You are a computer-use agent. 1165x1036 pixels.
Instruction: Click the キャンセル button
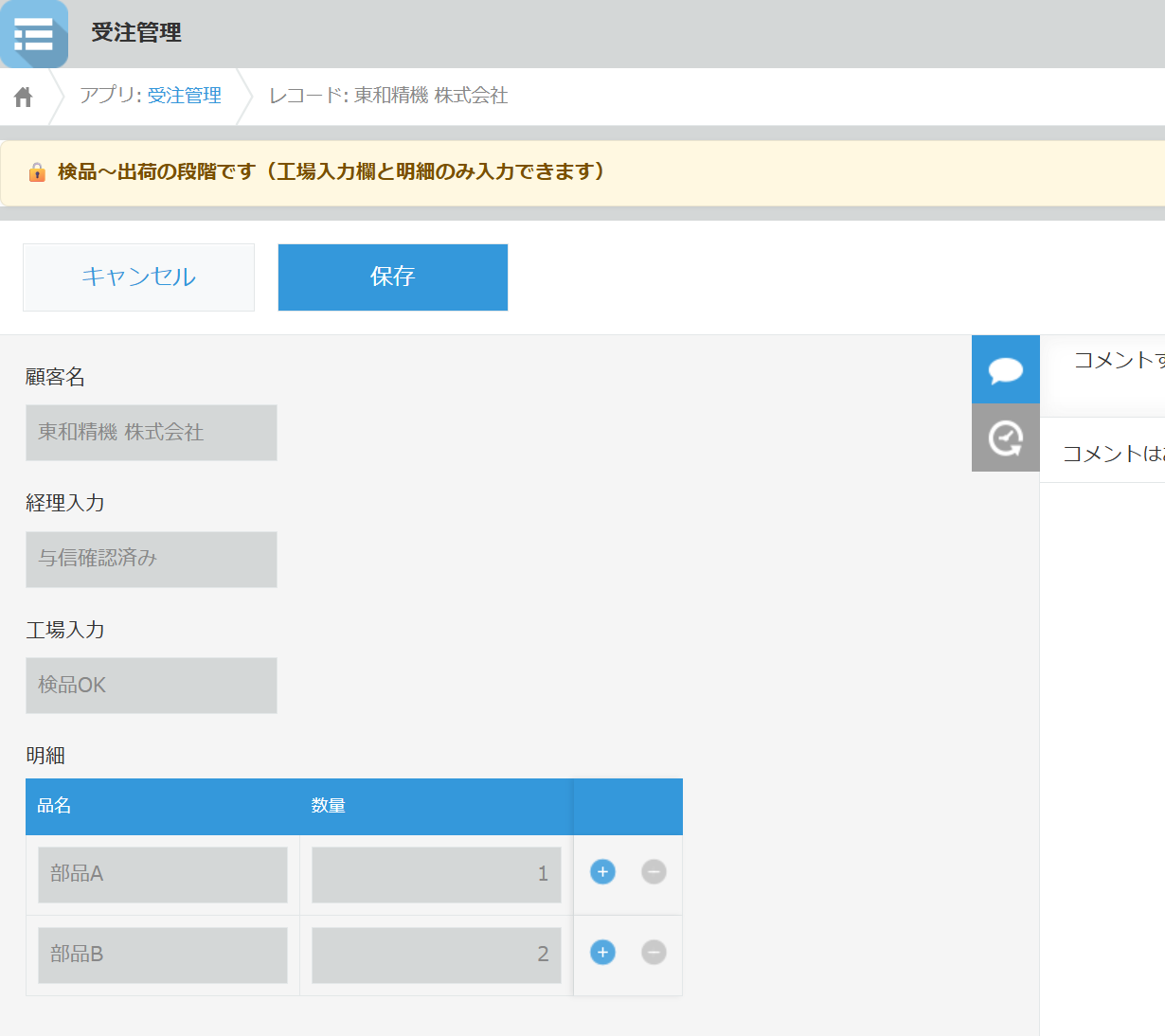tap(138, 277)
